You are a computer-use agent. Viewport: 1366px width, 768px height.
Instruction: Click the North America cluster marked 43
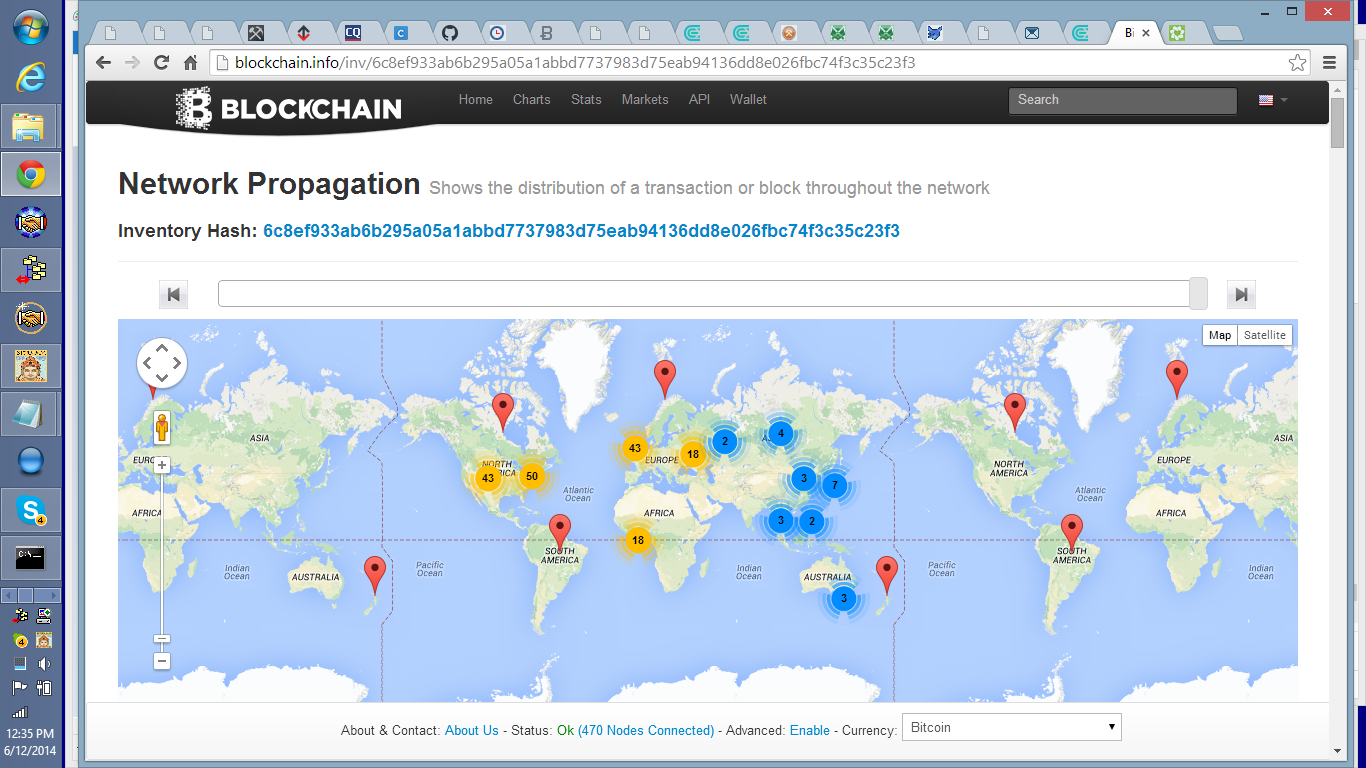click(488, 478)
